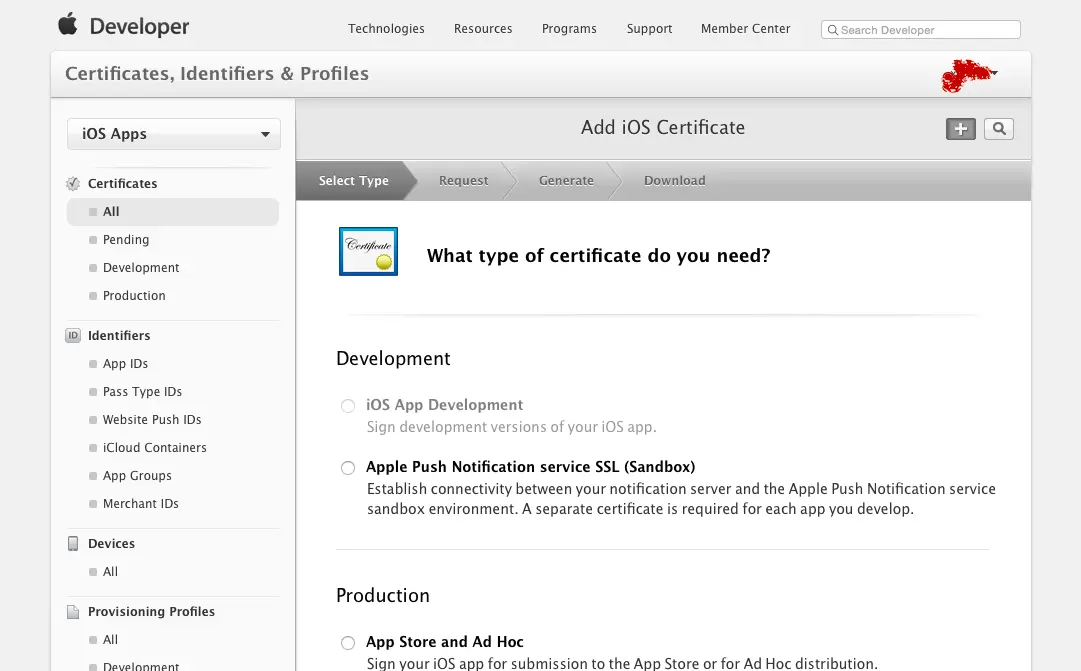Open All under Provisioning Profiles

110,640
